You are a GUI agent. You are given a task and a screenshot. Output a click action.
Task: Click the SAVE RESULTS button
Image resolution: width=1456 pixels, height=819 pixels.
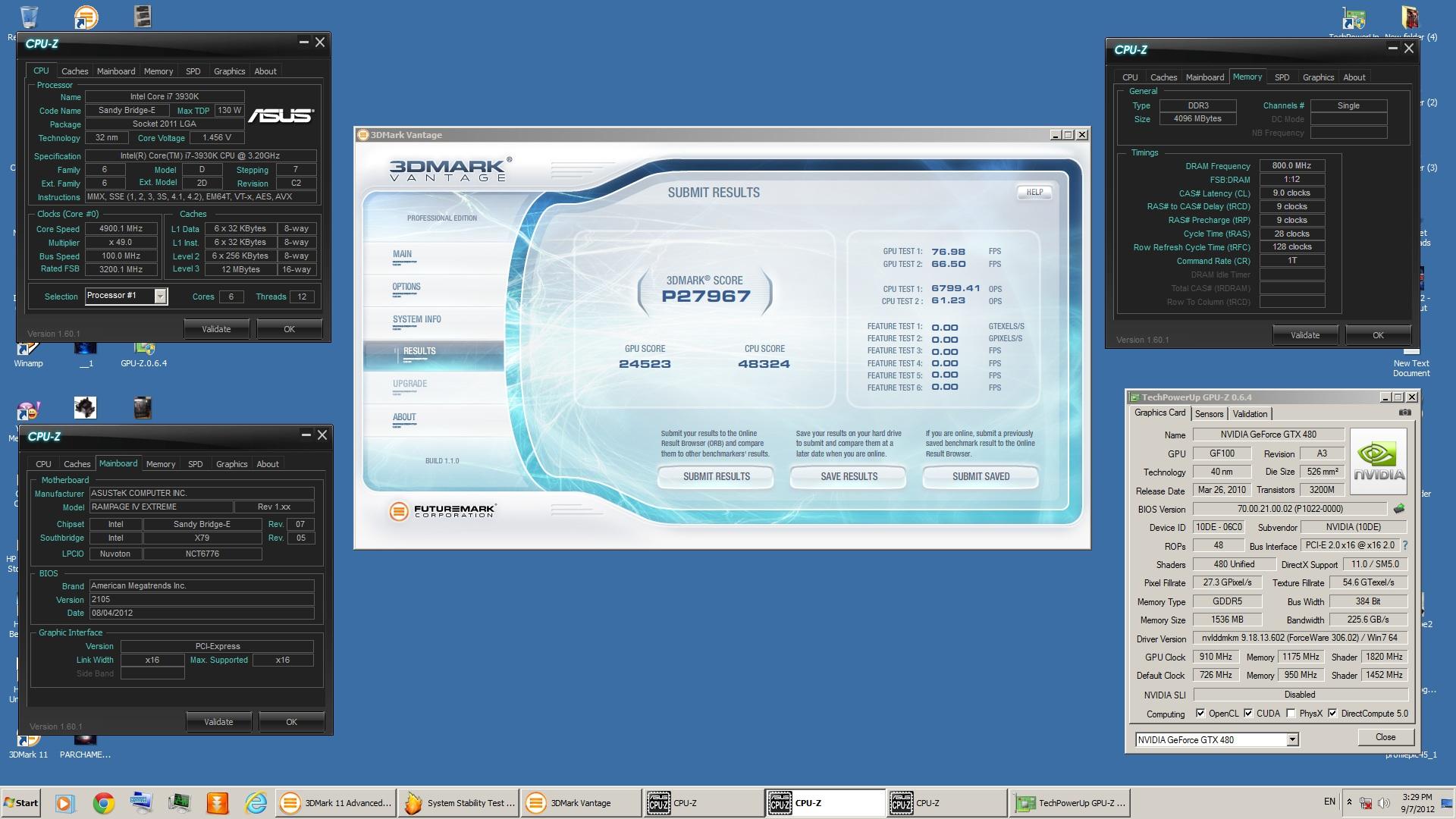(x=849, y=477)
